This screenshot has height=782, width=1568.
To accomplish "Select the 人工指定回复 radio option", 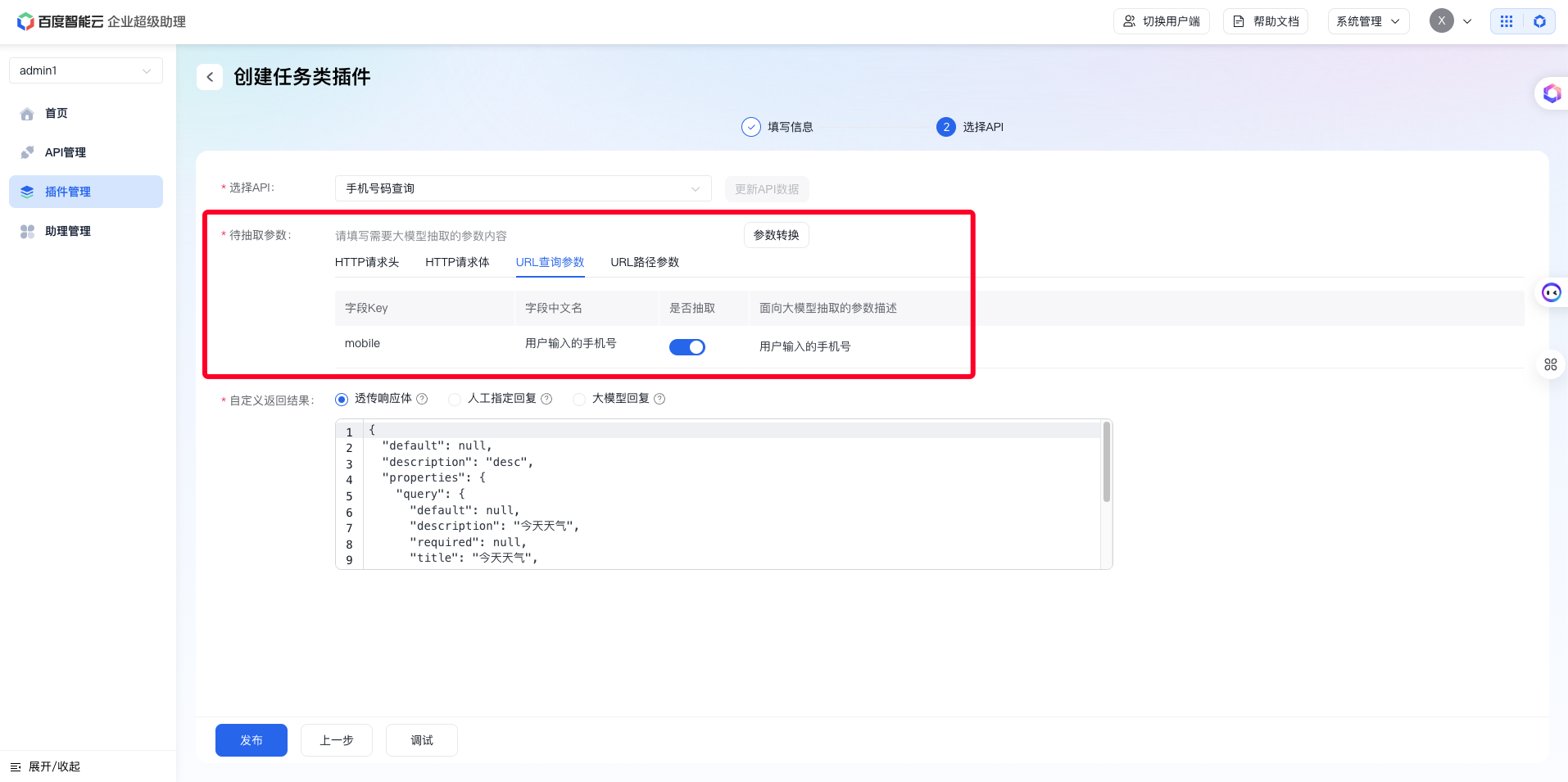I will [x=455, y=400].
